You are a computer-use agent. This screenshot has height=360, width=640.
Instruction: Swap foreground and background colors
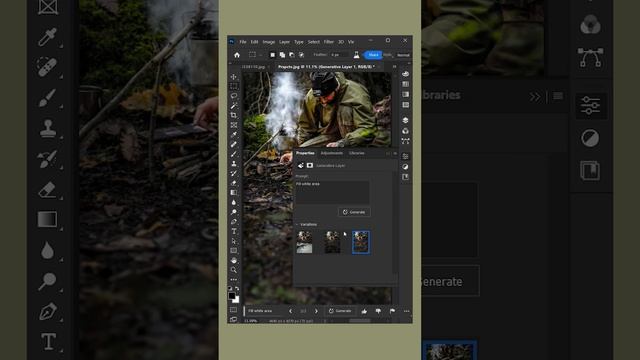237,289
